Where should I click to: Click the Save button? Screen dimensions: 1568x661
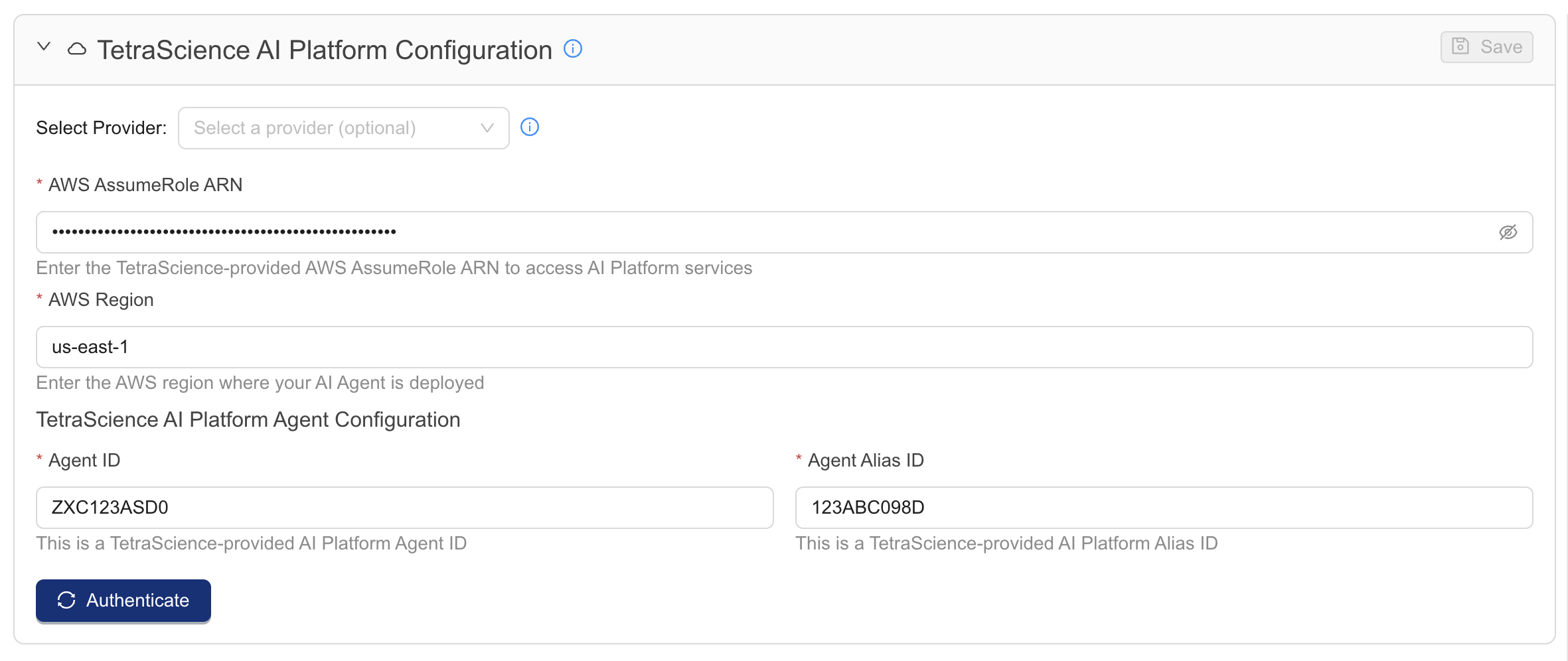(x=1486, y=47)
